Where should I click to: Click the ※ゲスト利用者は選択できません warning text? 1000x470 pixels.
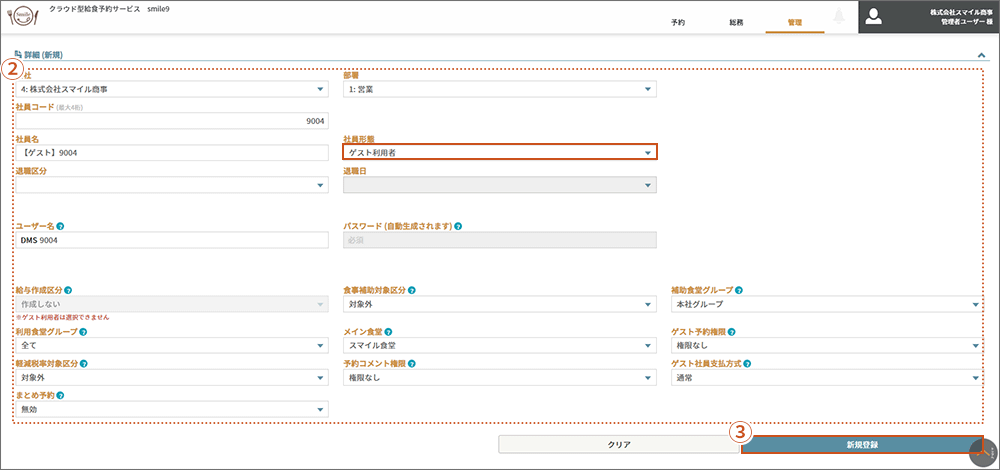tap(62, 317)
